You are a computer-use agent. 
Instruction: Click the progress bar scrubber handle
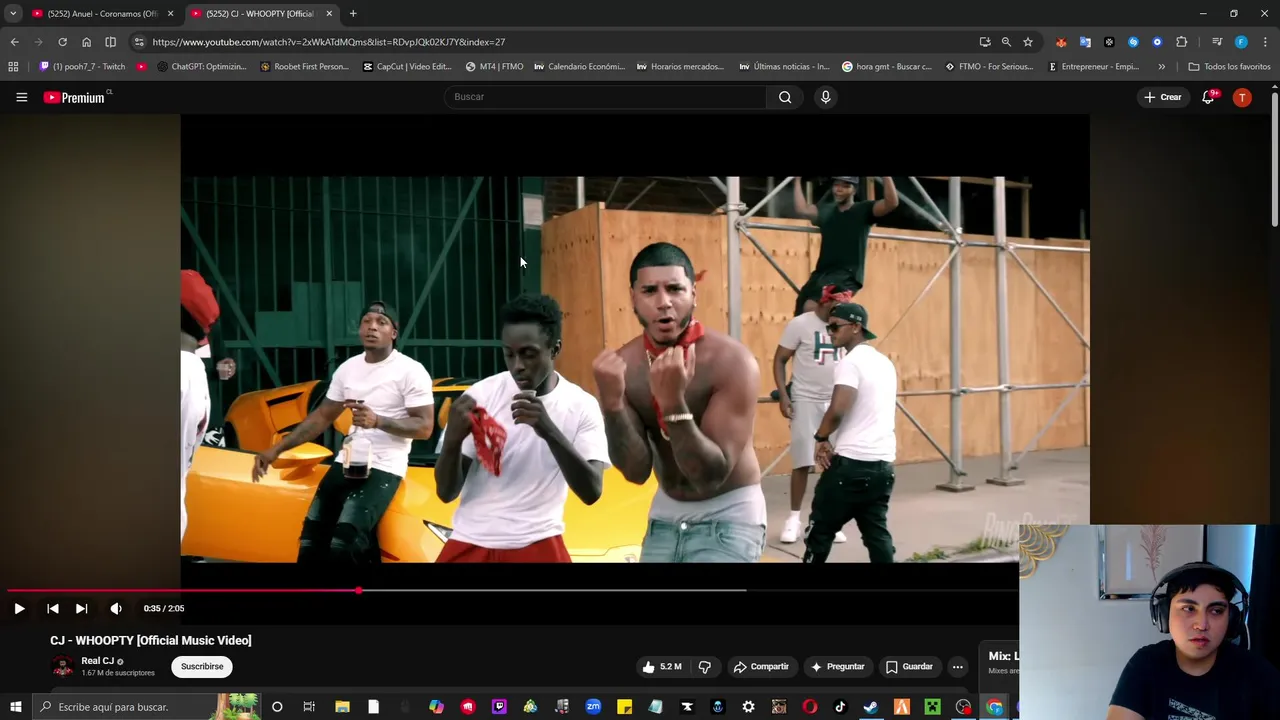358,590
